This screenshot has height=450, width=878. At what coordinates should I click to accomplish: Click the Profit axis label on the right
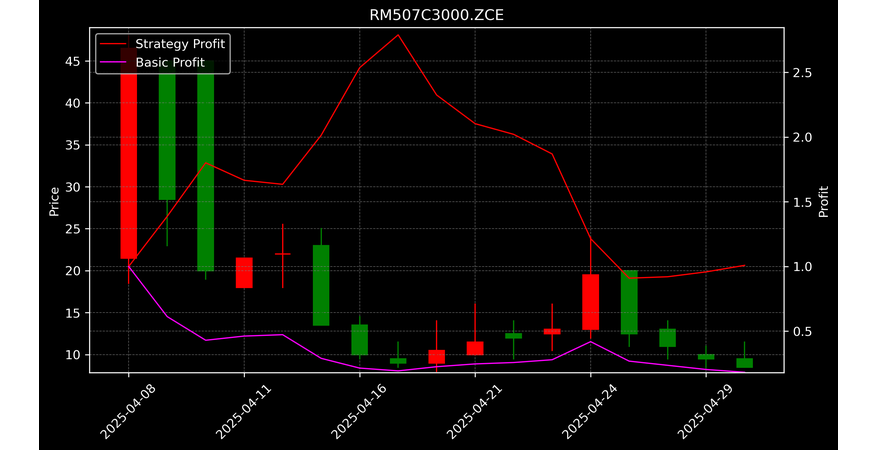(823, 201)
